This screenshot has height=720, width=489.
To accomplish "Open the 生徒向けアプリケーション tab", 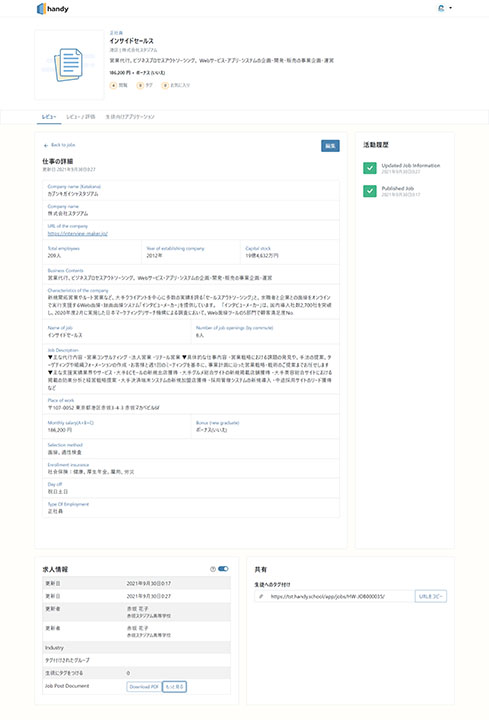I will [130, 117].
